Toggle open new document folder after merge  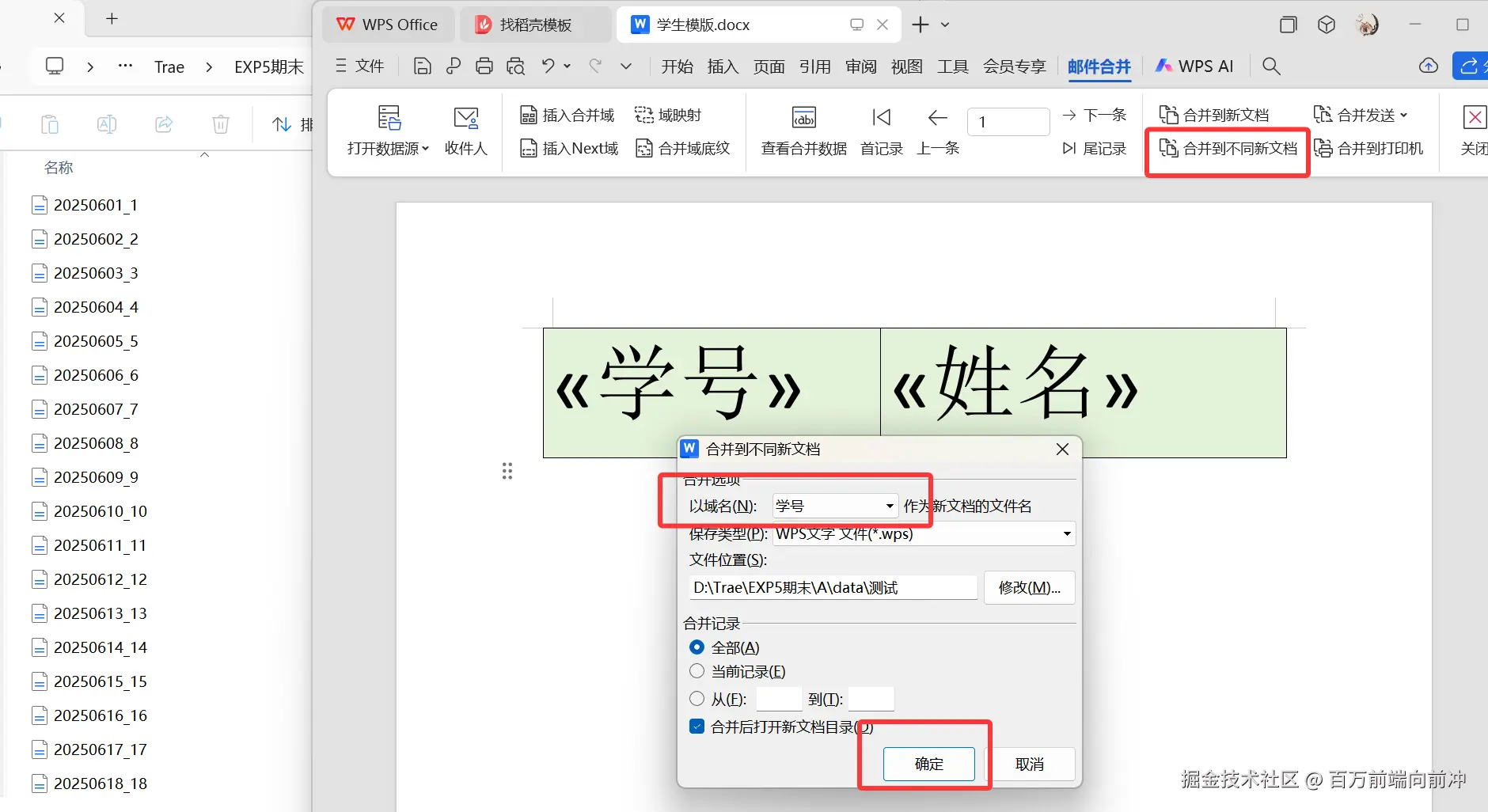coord(697,727)
